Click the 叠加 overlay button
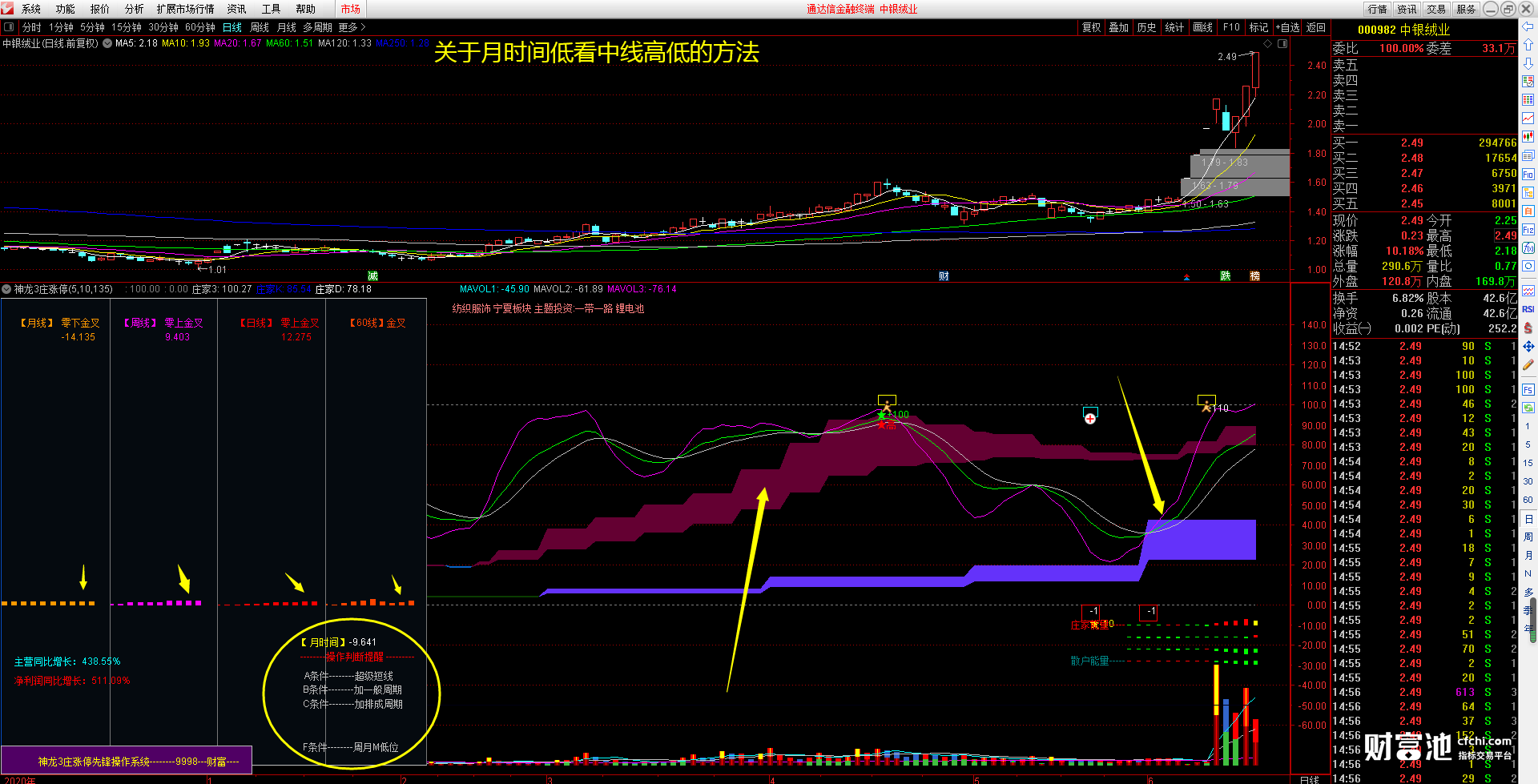The height and width of the screenshot is (784, 1538). 1118,27
